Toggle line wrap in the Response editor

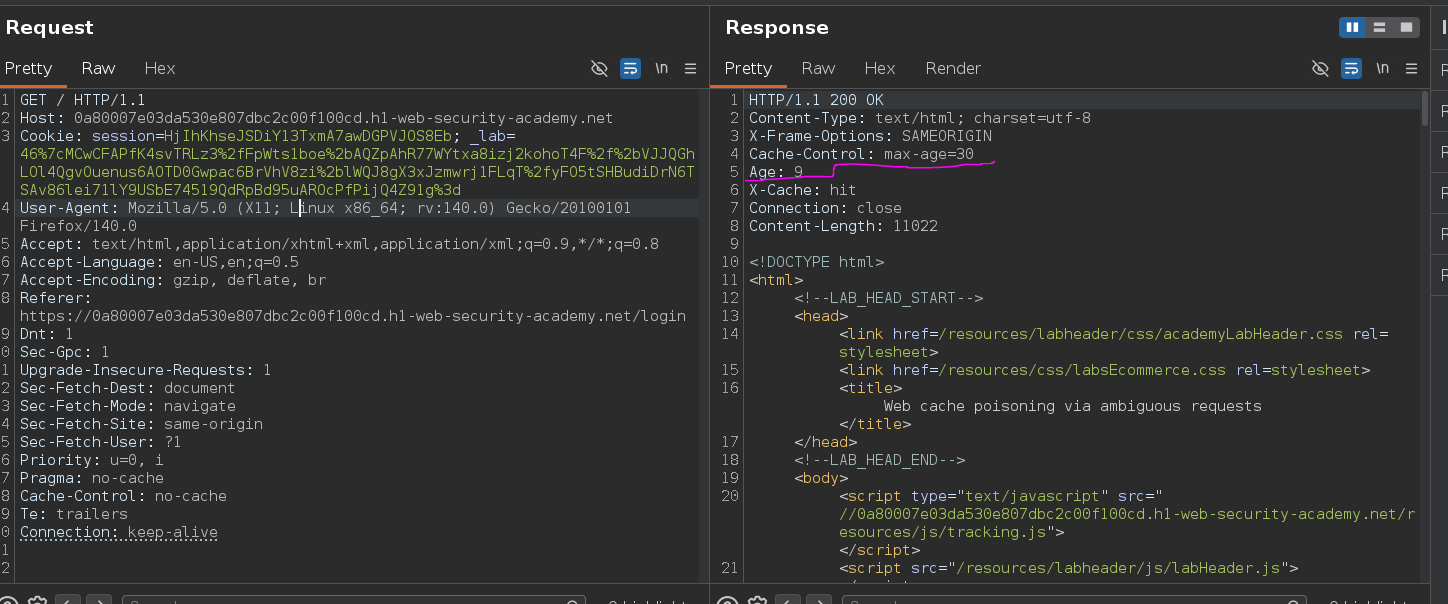[x=1351, y=69]
